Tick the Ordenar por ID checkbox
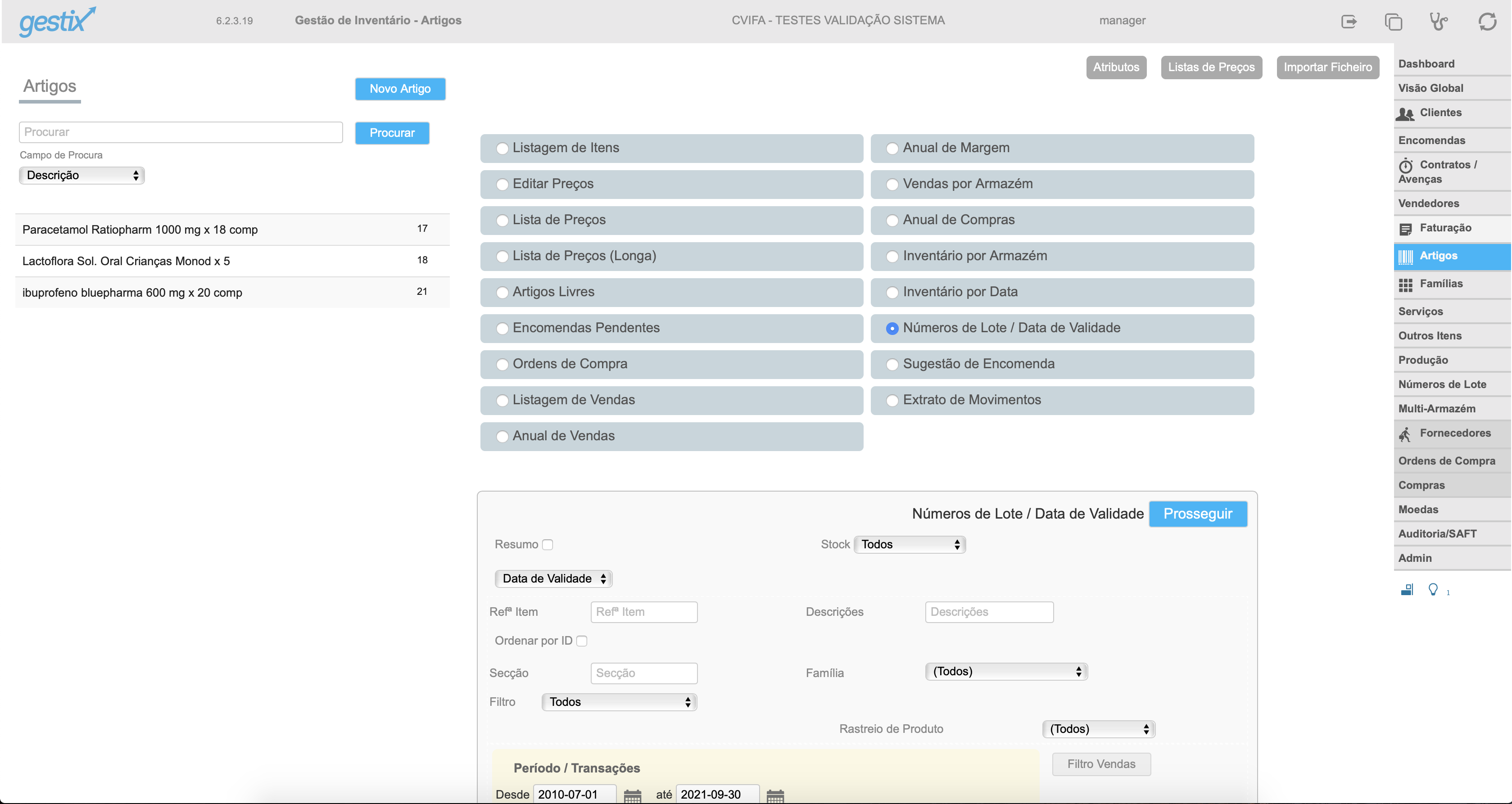This screenshot has width=1512, height=804. coord(582,641)
